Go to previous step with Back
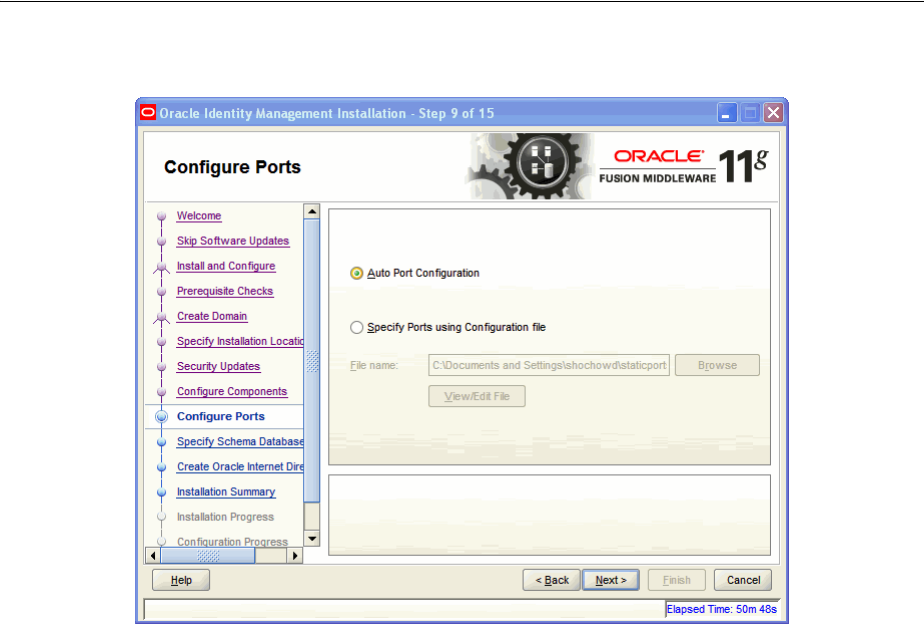 [552, 580]
